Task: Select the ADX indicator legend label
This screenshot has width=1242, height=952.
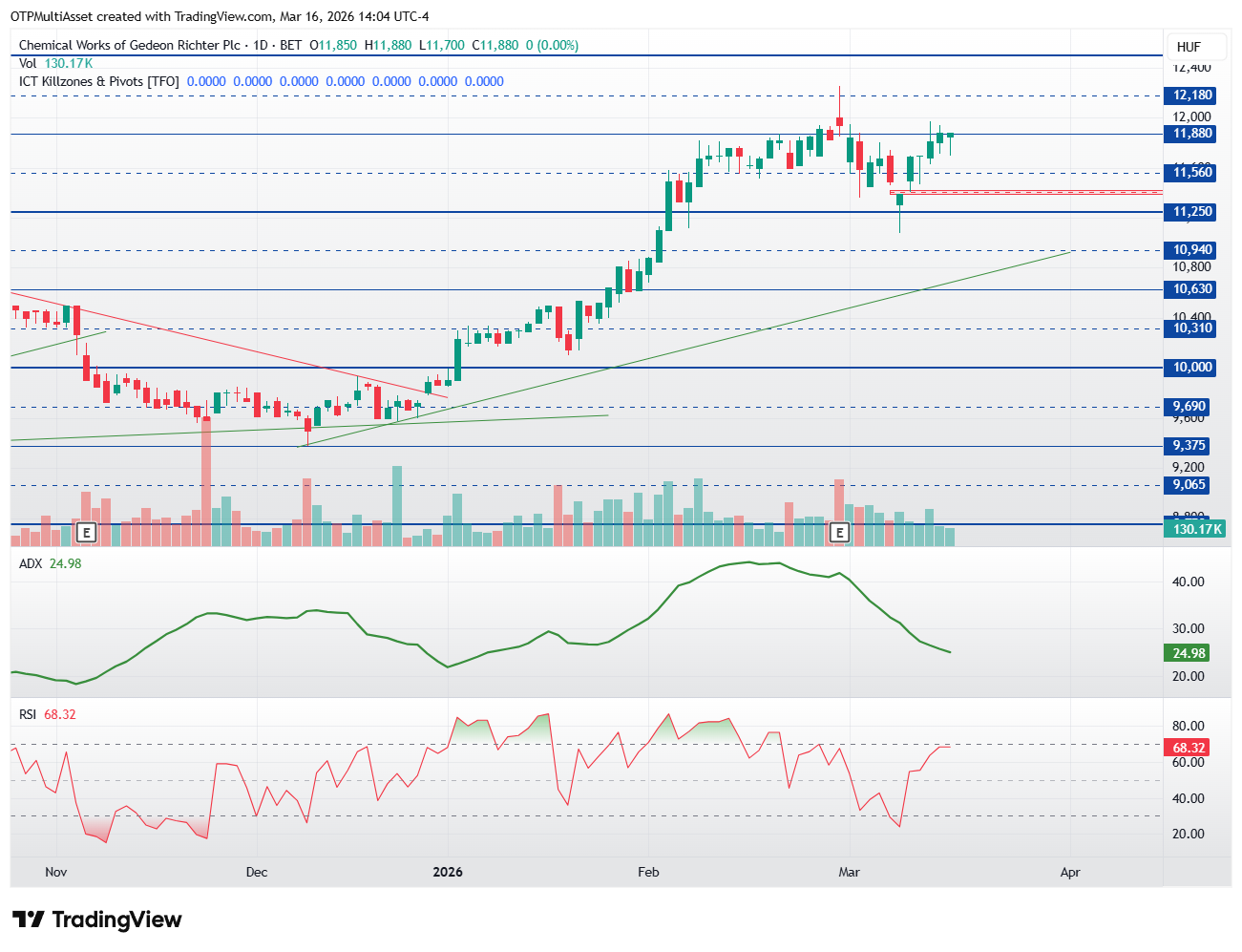Action: (31, 563)
